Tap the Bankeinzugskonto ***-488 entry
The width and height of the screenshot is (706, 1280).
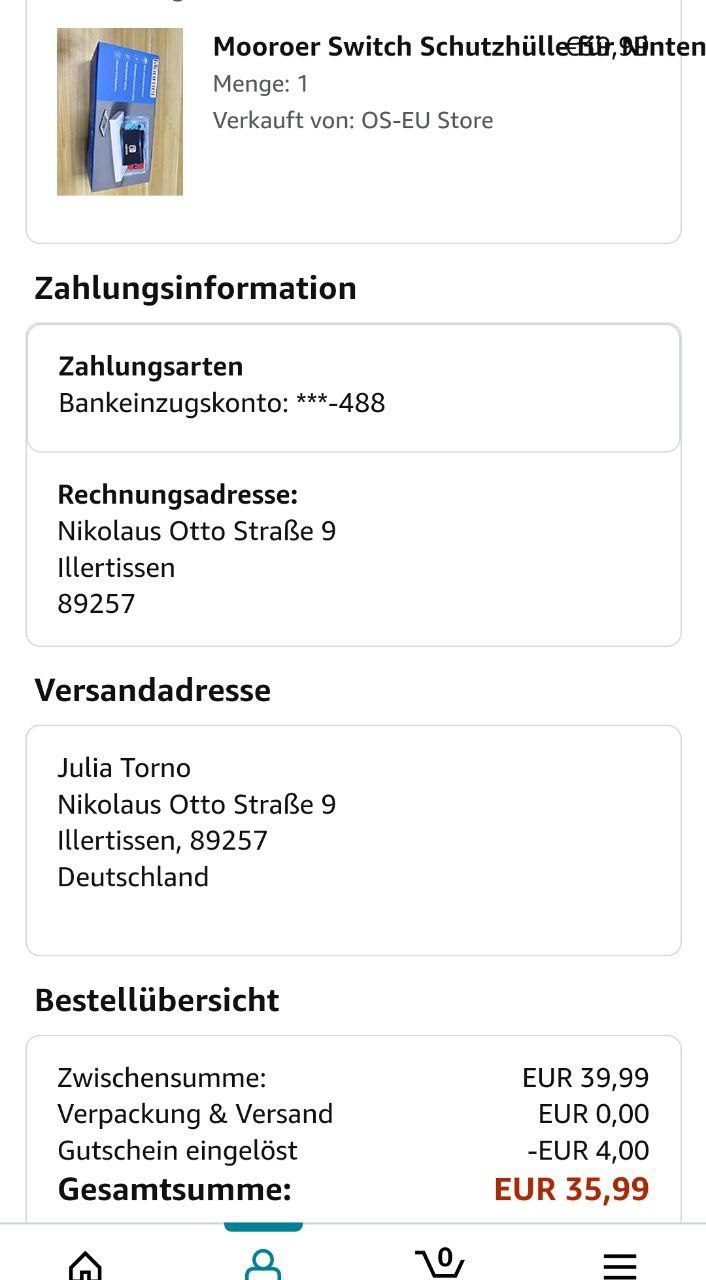tap(221, 403)
